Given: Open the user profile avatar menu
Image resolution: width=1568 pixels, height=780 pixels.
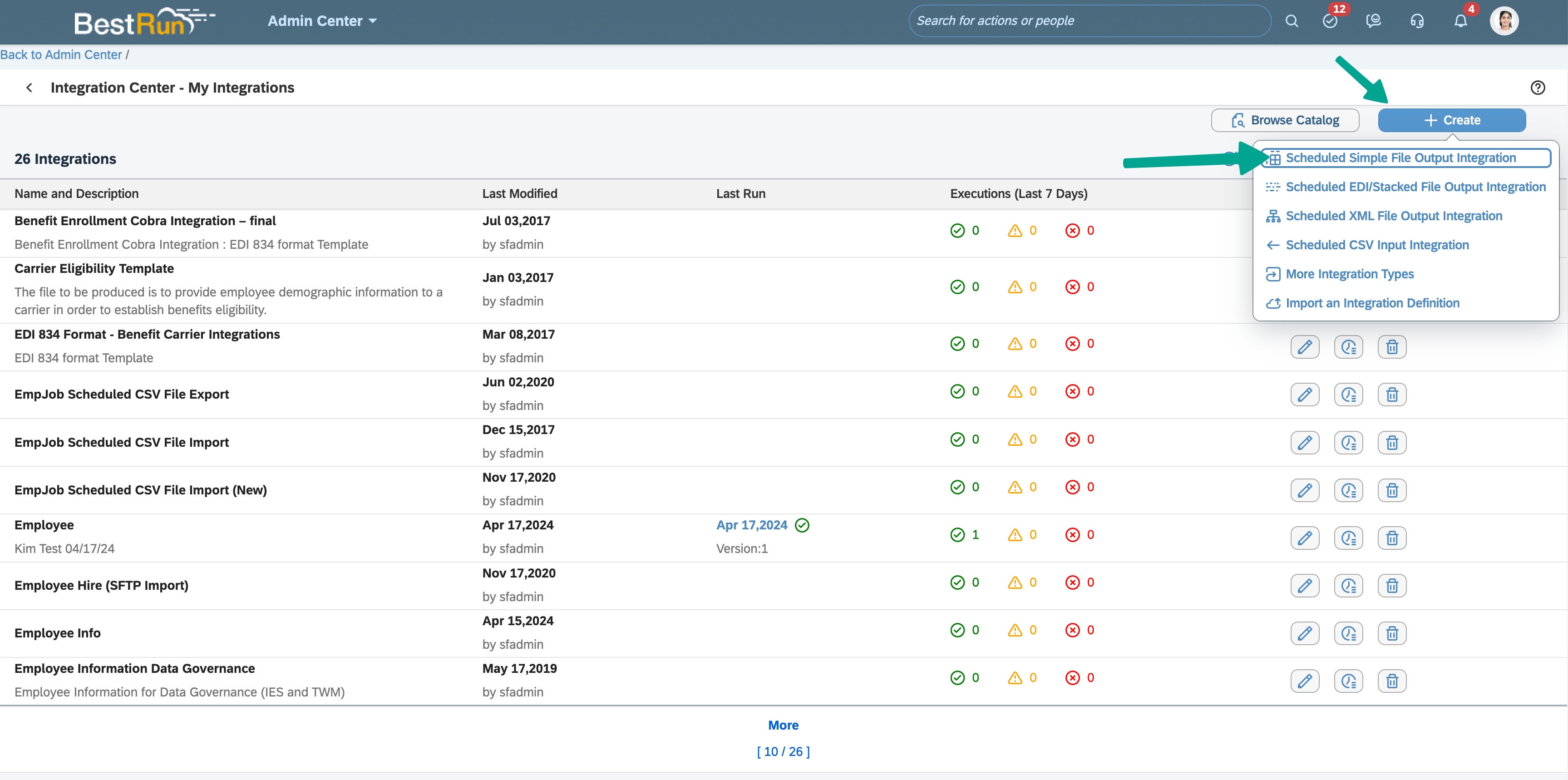Looking at the screenshot, I should (x=1504, y=21).
